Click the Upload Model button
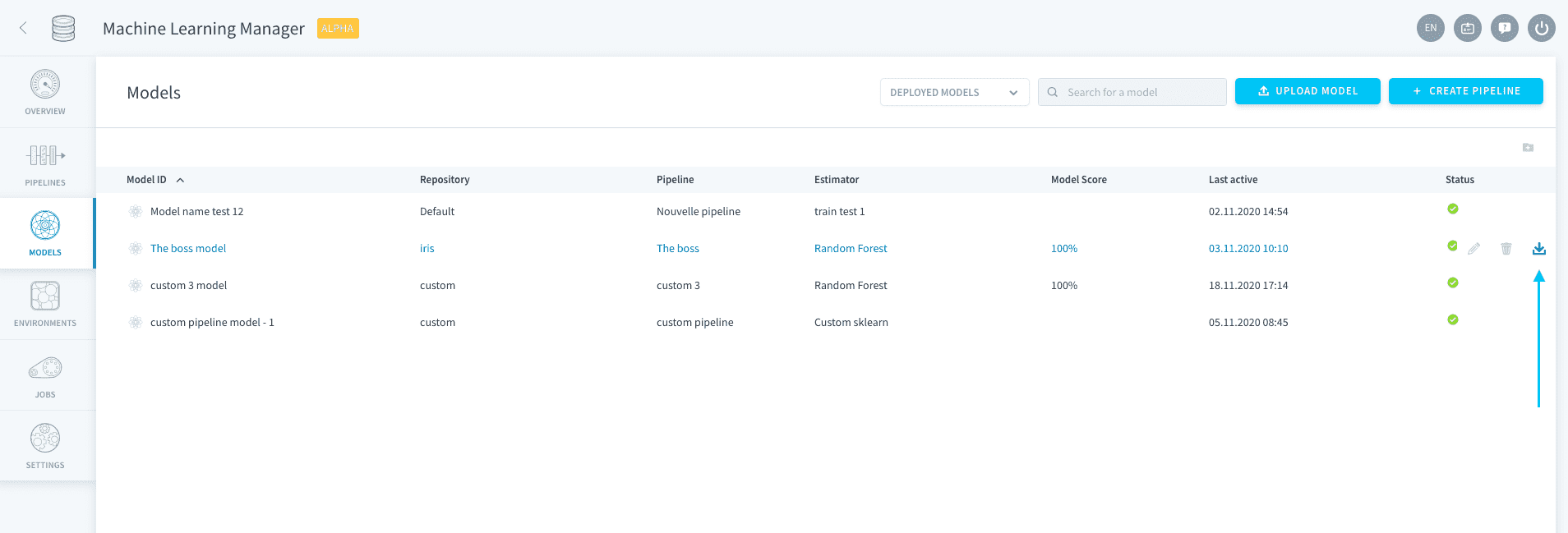This screenshot has height=533, width=1568. click(x=1307, y=91)
